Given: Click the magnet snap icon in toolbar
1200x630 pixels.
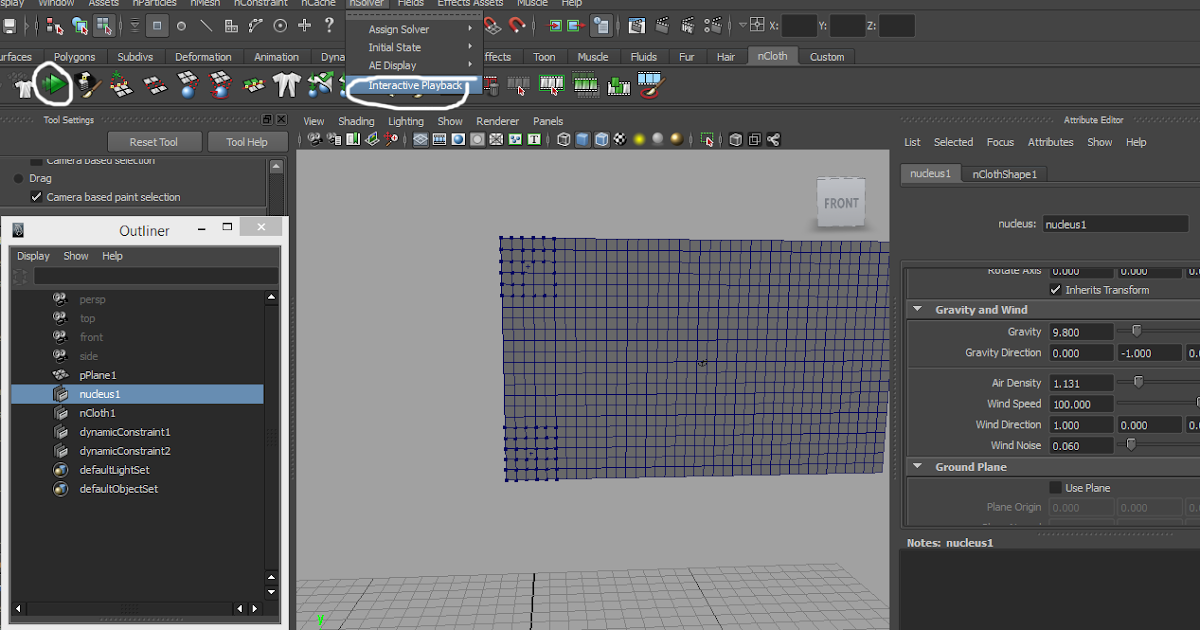Looking at the screenshot, I should pos(519,26).
